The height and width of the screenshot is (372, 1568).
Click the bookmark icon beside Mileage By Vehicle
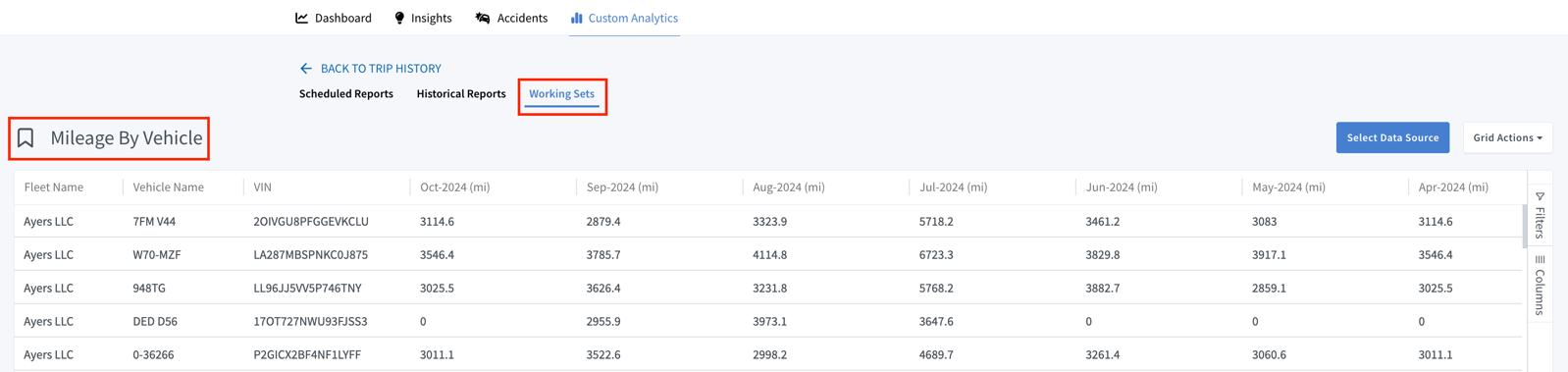coord(26,138)
